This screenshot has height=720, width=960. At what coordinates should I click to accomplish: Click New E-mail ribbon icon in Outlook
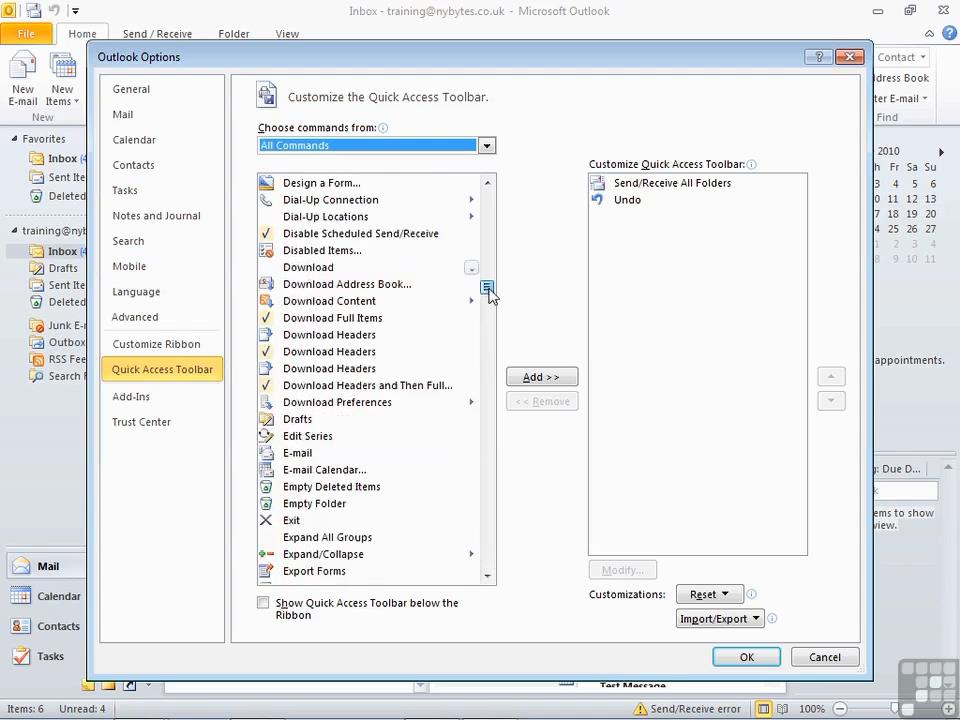pyautogui.click(x=23, y=65)
